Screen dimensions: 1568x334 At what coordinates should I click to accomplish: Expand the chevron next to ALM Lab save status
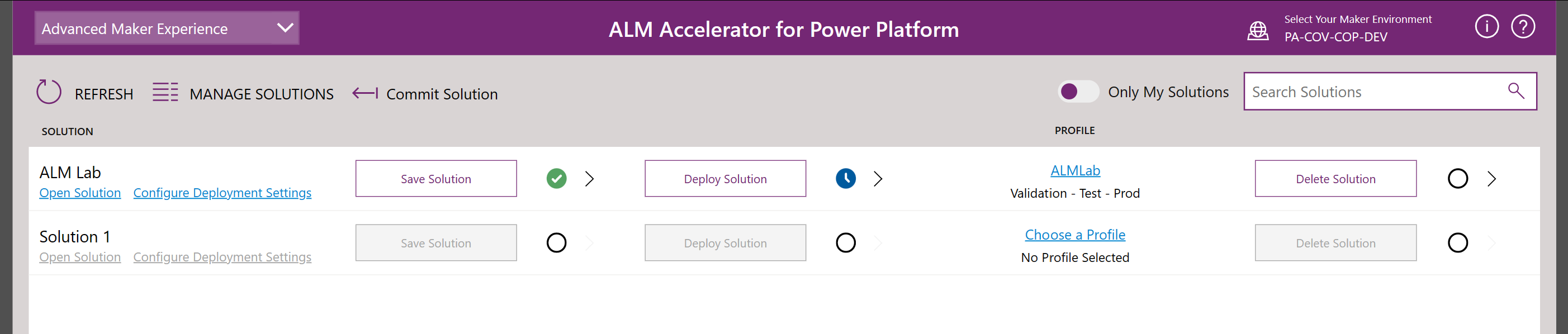pyautogui.click(x=589, y=178)
